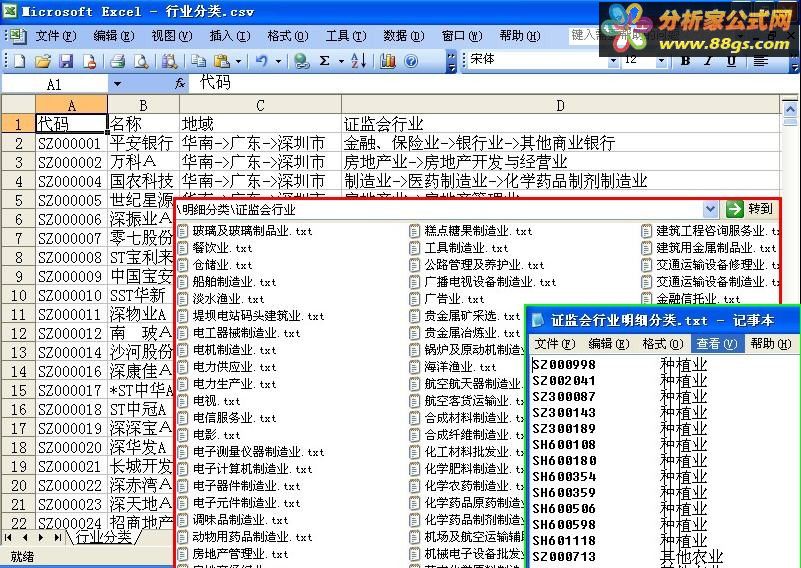Open the 格式(O) menu in Excel
The image size is (801, 568).
[288, 36]
